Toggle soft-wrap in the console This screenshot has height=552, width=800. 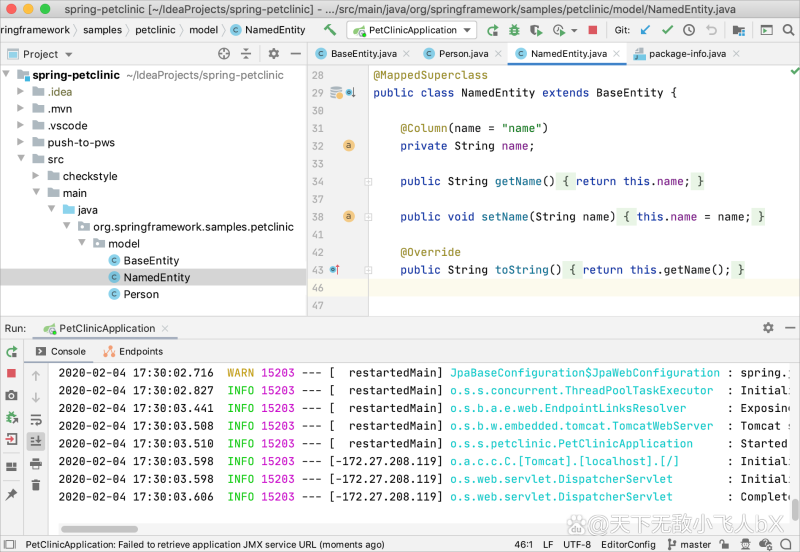click(36, 419)
